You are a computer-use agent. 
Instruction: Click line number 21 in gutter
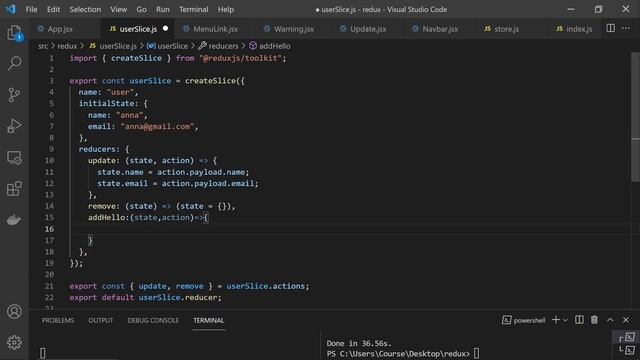(49, 286)
